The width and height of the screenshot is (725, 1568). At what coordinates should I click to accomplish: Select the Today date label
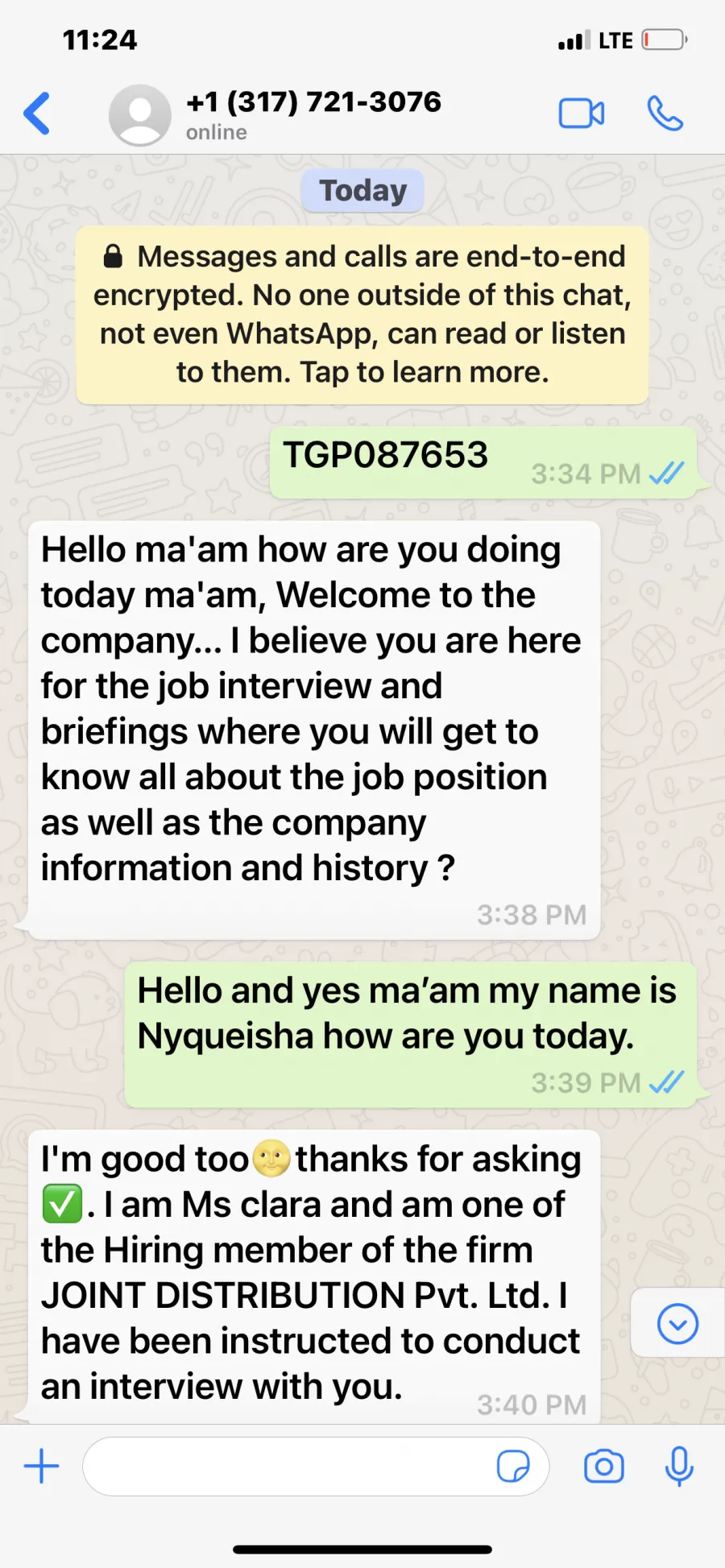(x=362, y=191)
